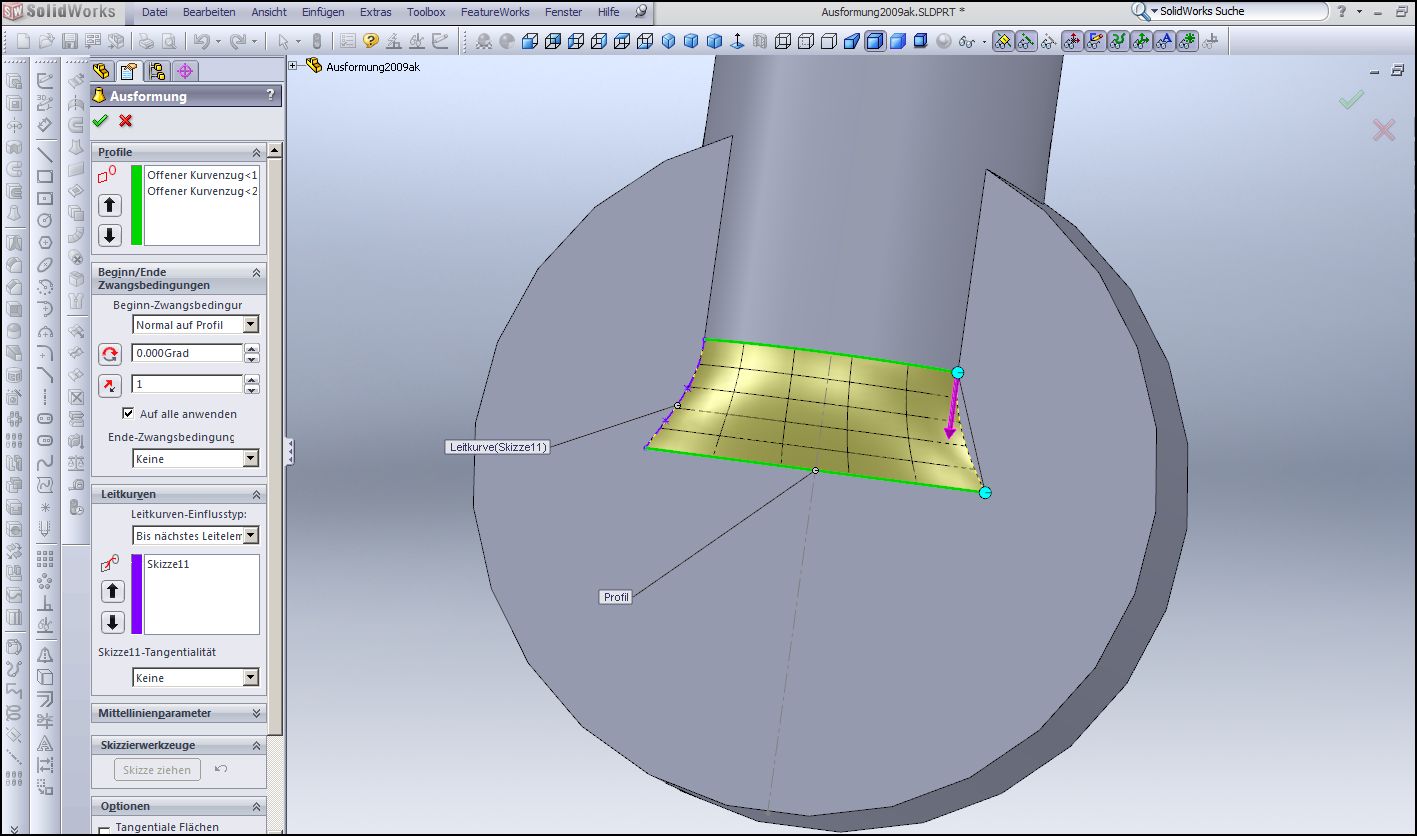Open the Einfügen menu
Screen dimensions: 1417x836
tap(322, 12)
